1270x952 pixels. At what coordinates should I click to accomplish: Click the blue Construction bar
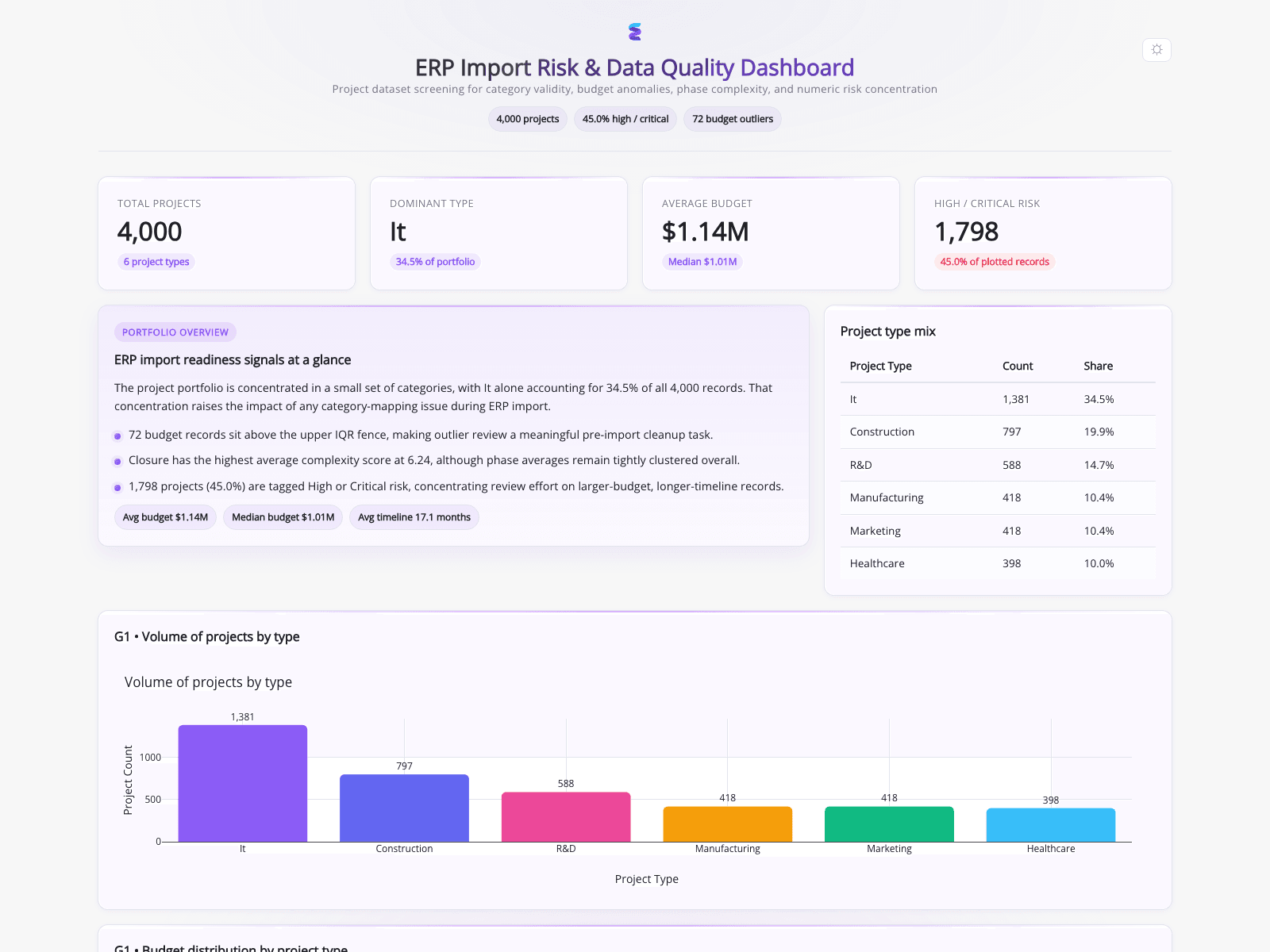point(404,808)
